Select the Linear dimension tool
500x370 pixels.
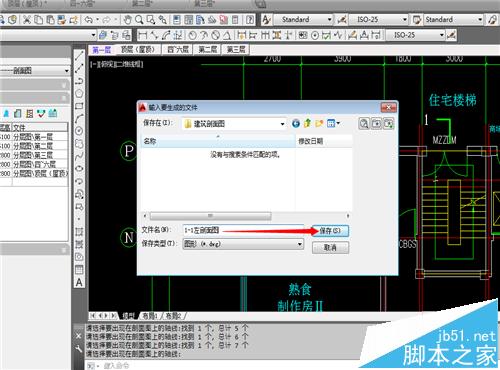(143, 35)
